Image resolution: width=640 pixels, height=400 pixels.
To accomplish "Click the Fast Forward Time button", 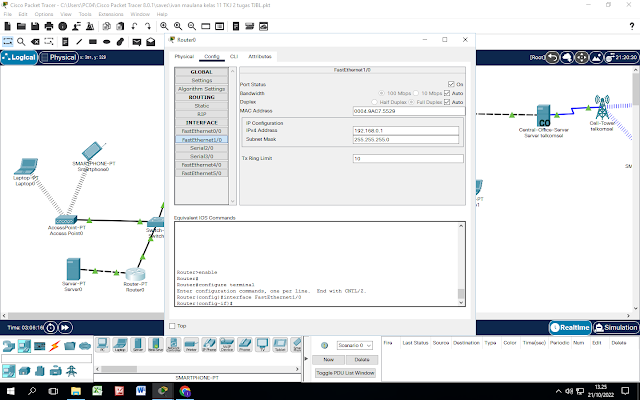I will 65,327.
